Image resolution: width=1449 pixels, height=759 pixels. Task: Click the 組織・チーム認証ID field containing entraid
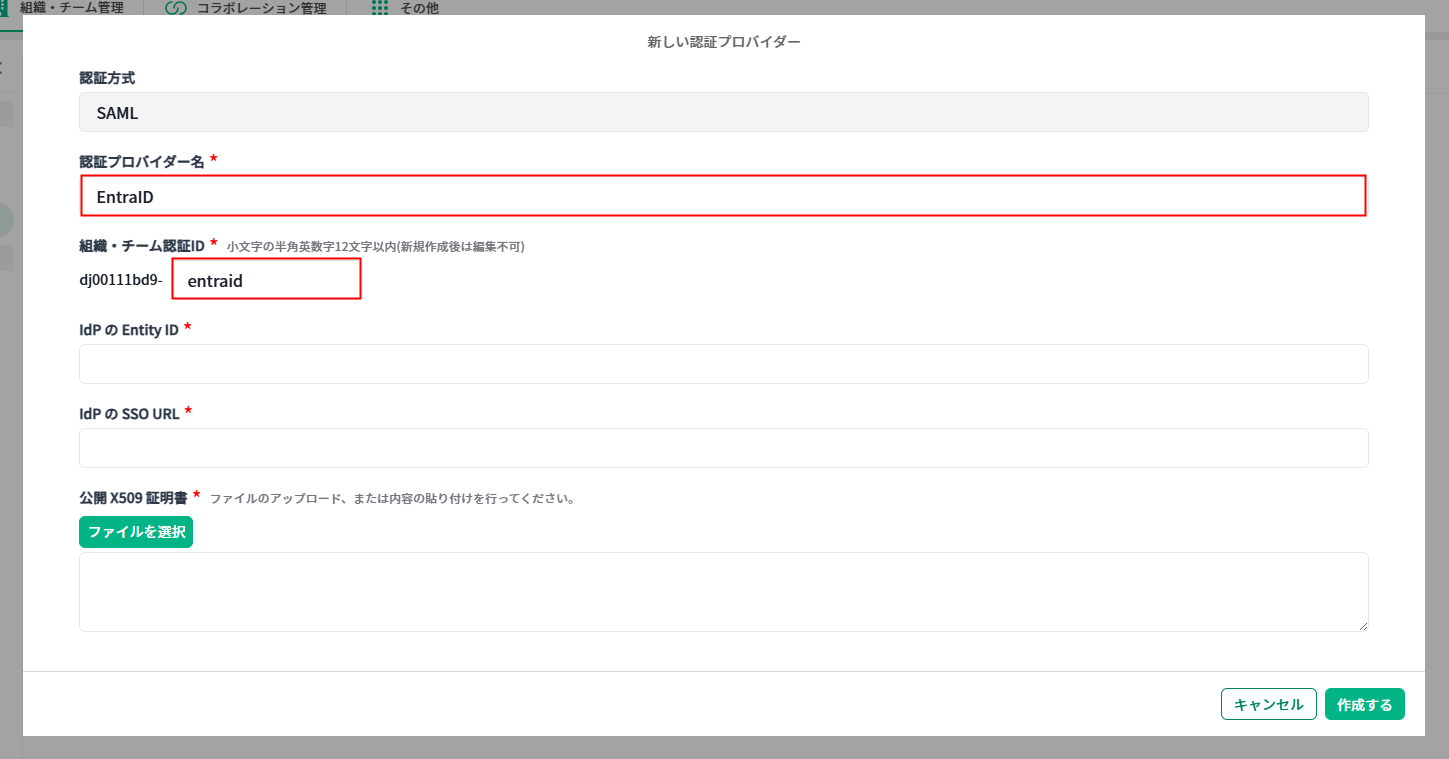[266, 279]
